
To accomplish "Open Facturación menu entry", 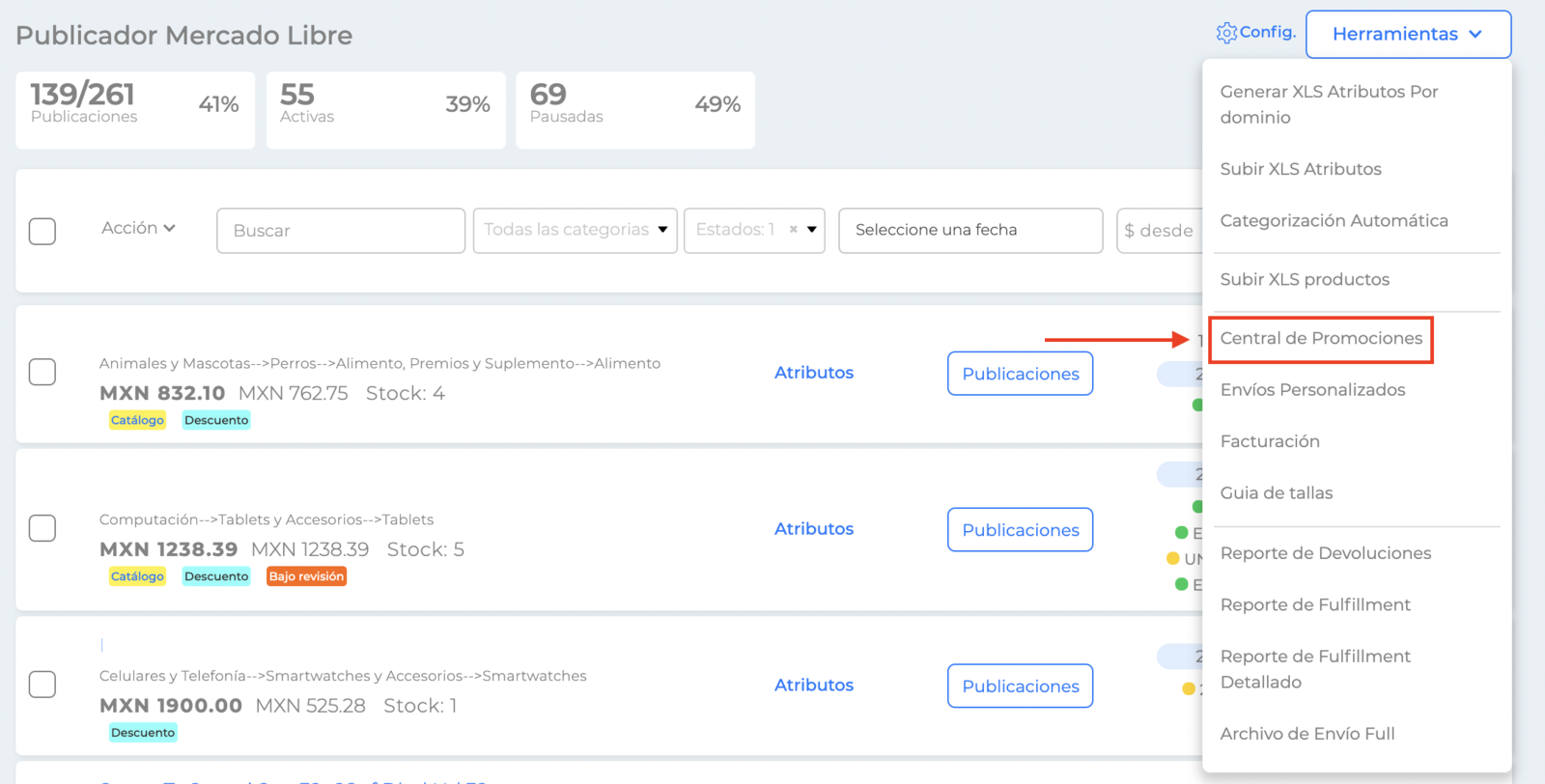I will (x=1270, y=441).
